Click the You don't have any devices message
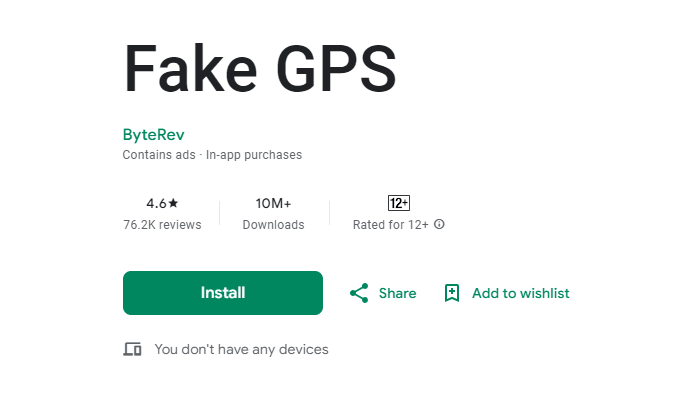The image size is (678, 409). click(x=241, y=349)
